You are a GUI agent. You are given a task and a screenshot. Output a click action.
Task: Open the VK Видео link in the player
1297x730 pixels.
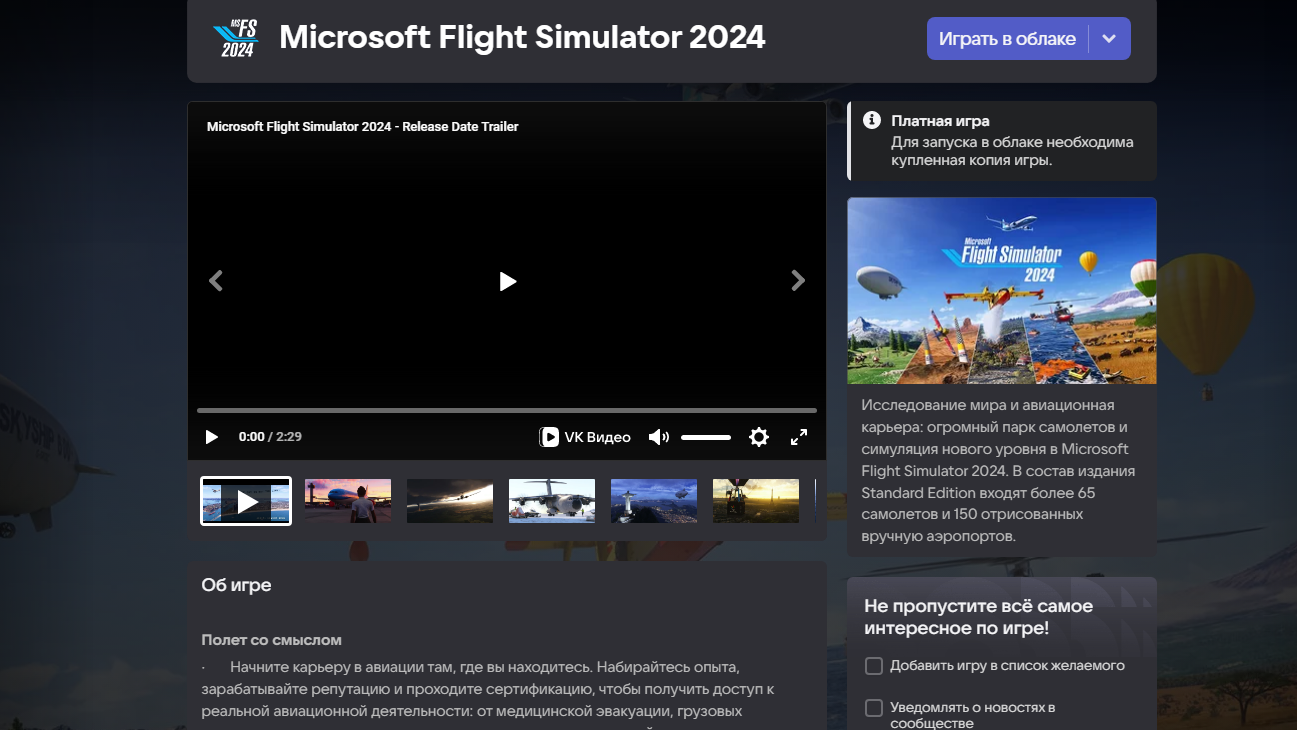pos(585,437)
